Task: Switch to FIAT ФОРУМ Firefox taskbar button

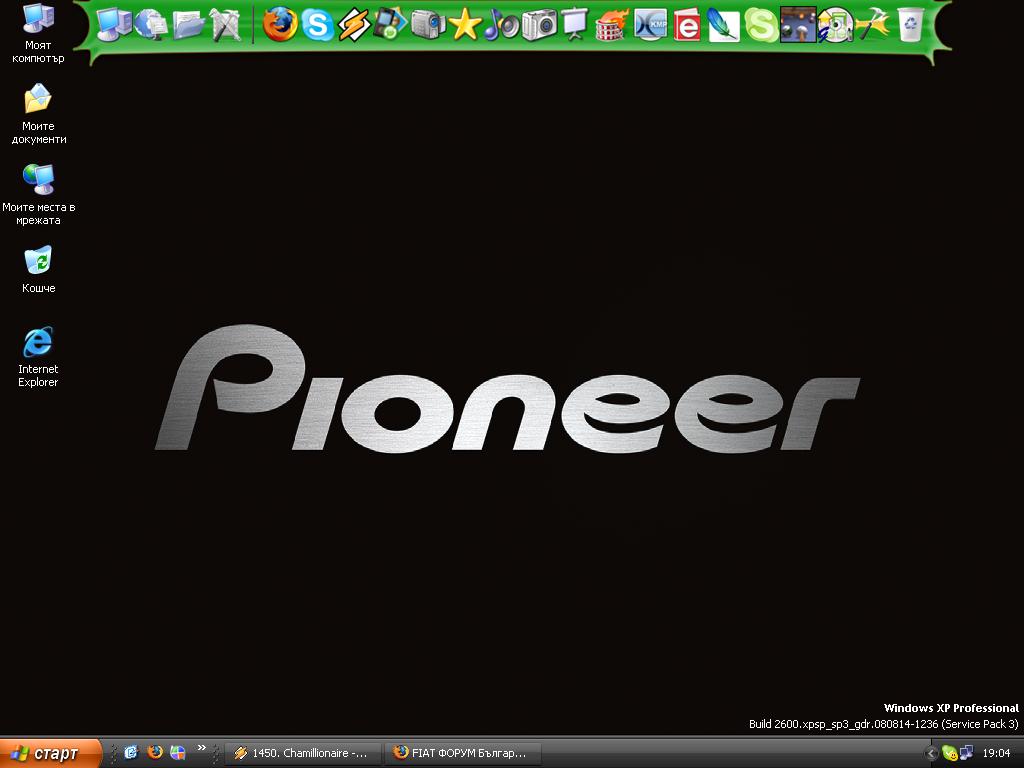Action: [x=464, y=753]
